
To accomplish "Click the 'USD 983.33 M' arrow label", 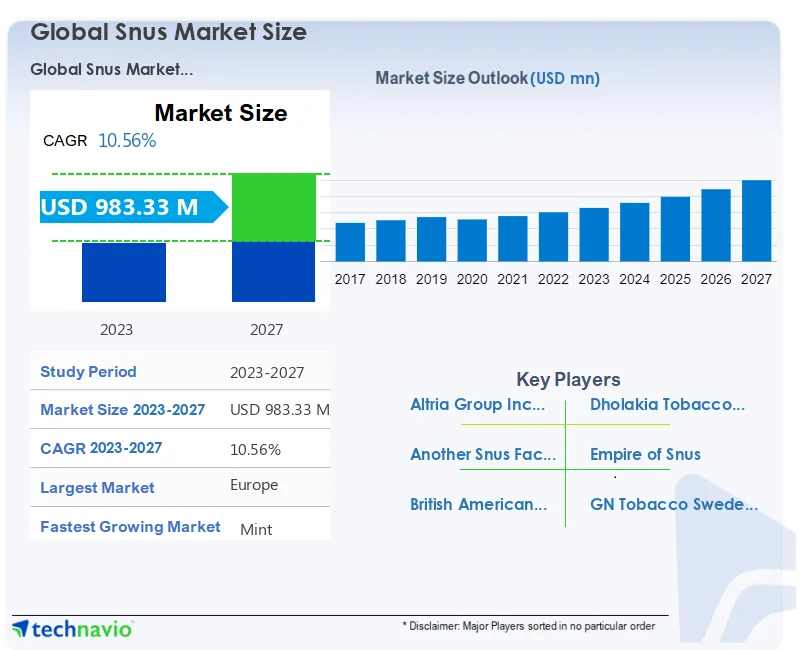I will click(134, 207).
